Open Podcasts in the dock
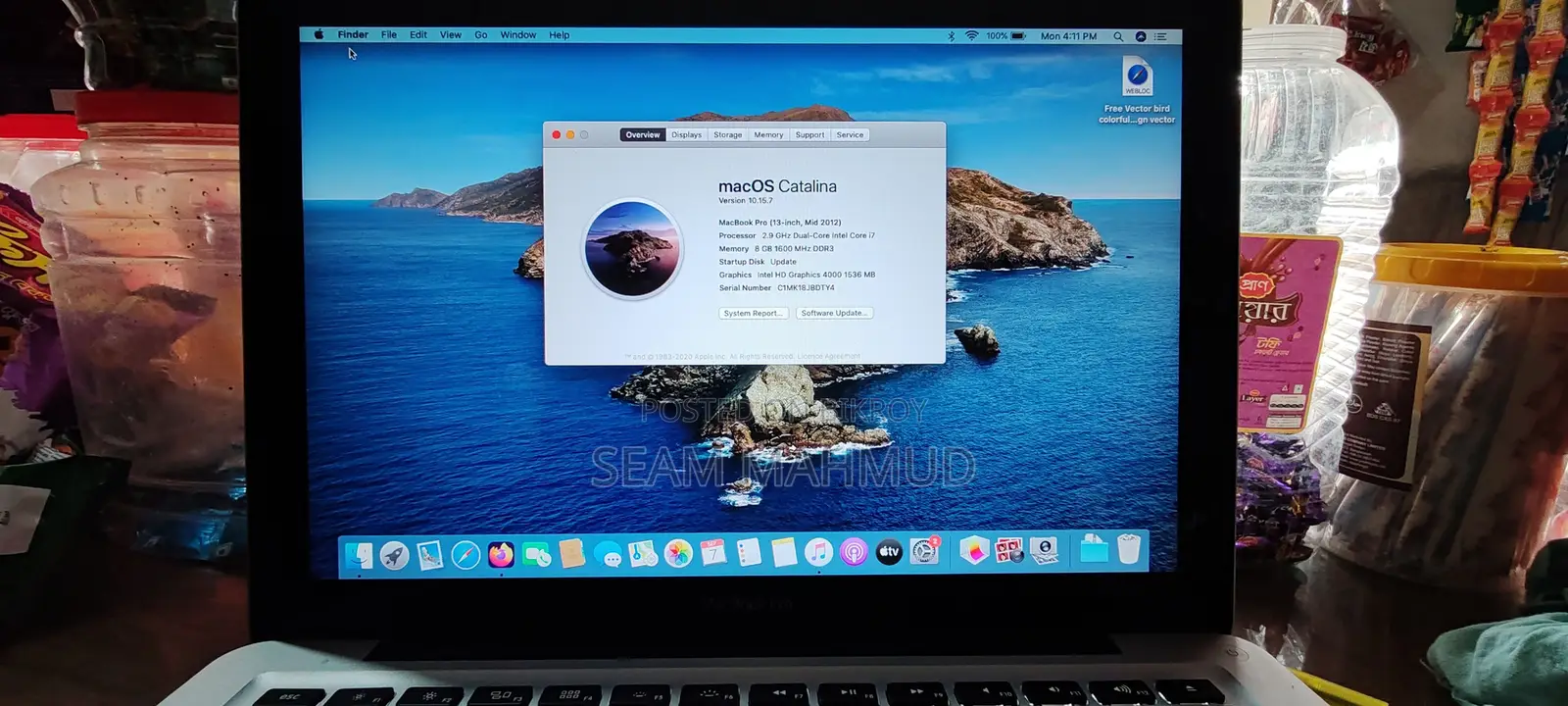 [854, 553]
